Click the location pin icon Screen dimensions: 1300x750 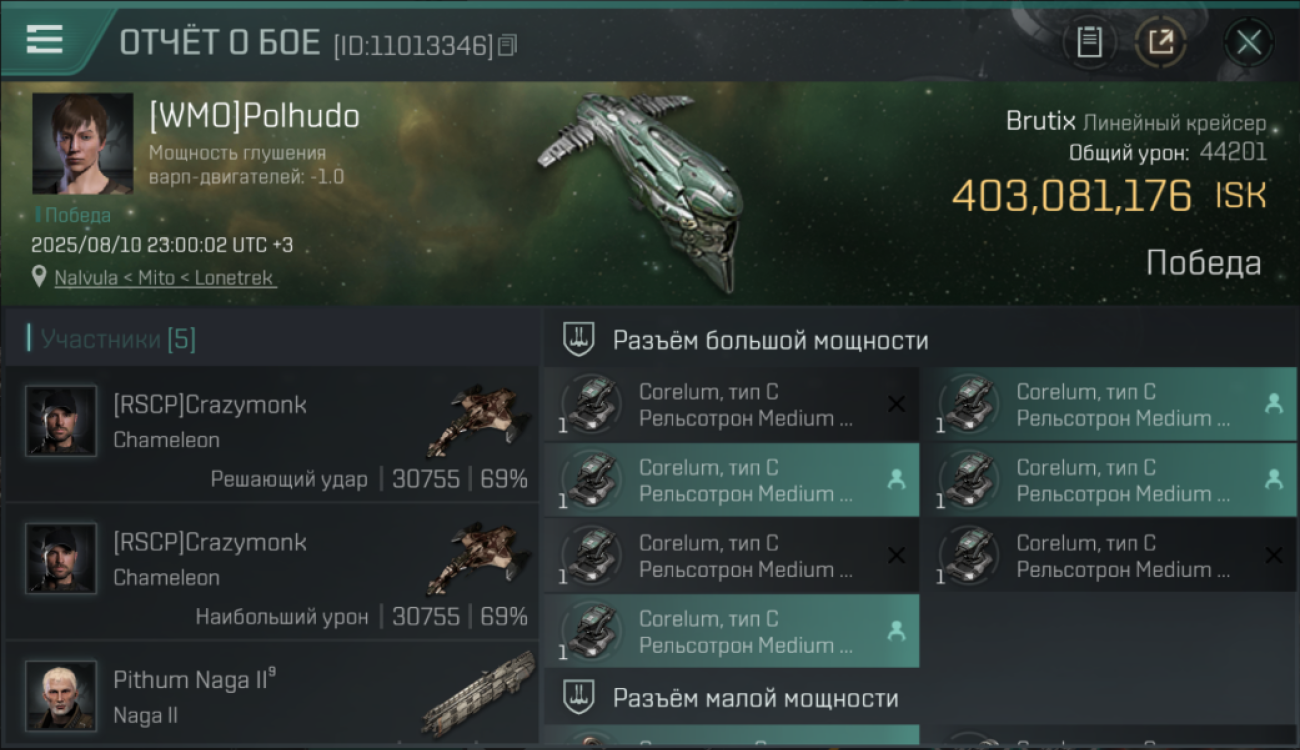point(39,277)
